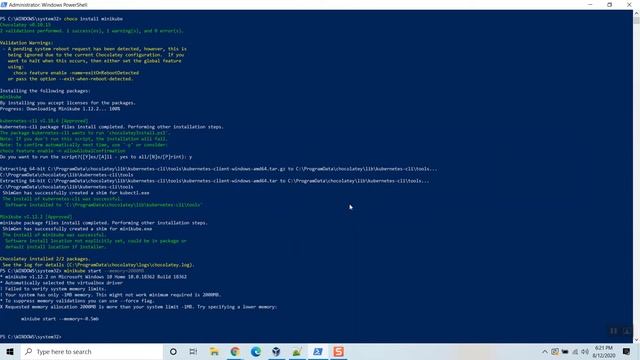
Task: Click 'Failed to verify system memory limits.' line
Action: coord(53,289)
